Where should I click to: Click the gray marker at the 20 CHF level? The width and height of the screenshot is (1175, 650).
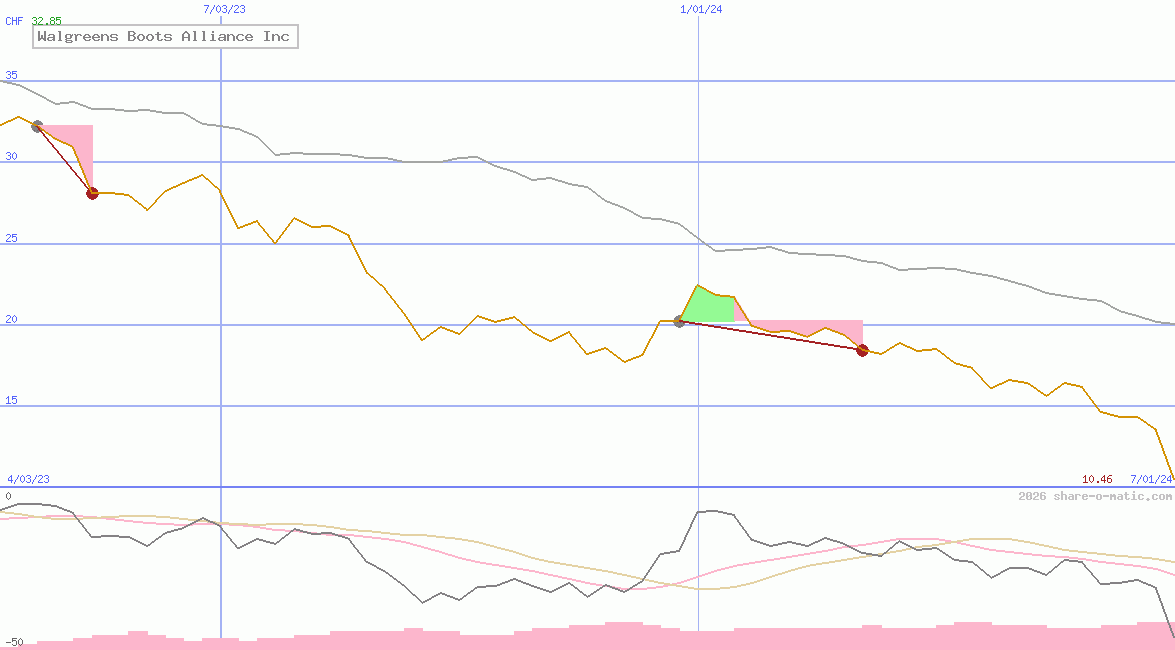coord(679,322)
